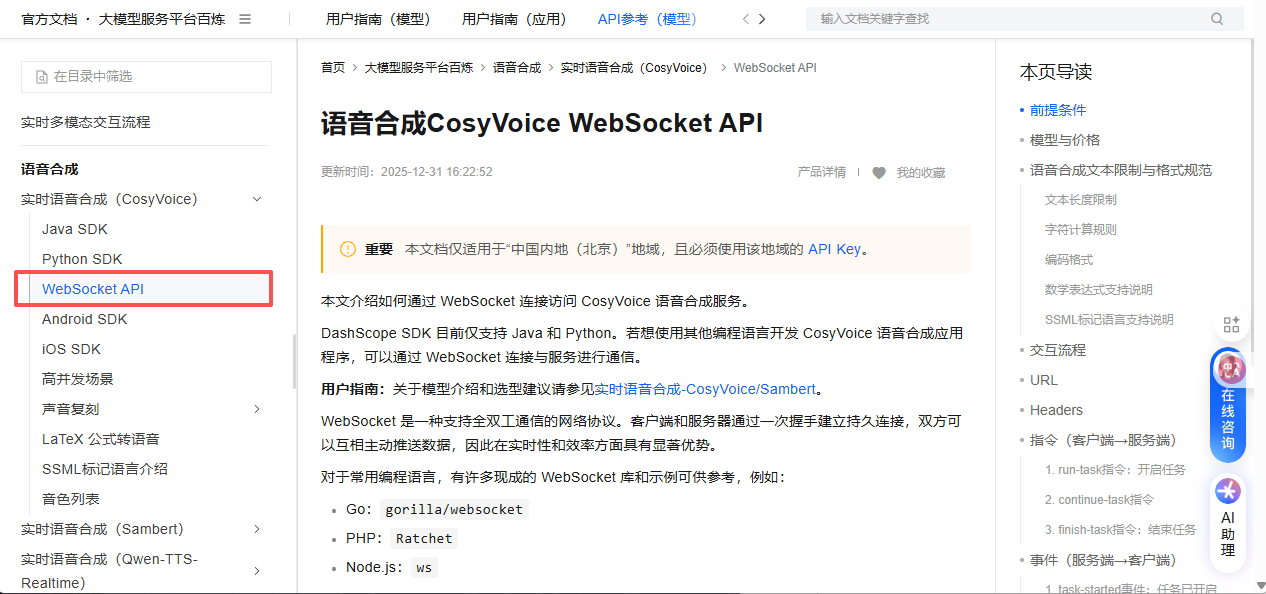Image resolution: width=1266 pixels, height=594 pixels.
Task: Switch to 用户指南（模型） tab
Action: 377,19
